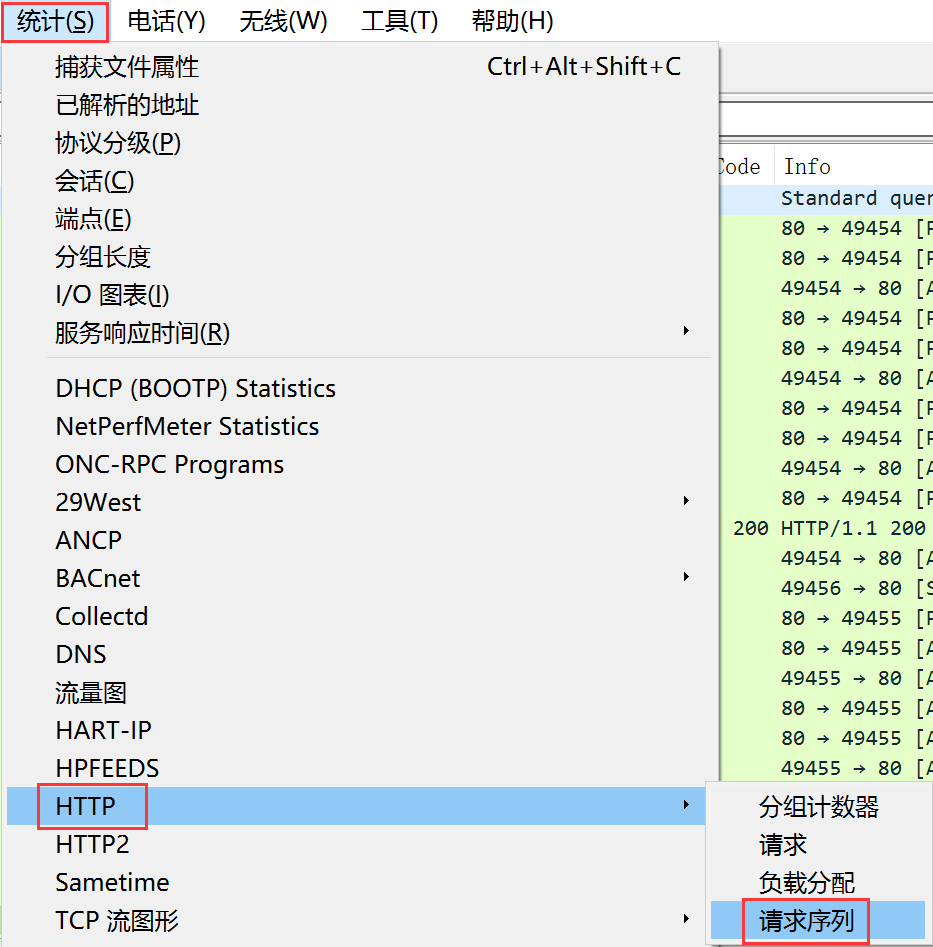
Task: Open the 电话(Y) menu
Action: pos(166,21)
